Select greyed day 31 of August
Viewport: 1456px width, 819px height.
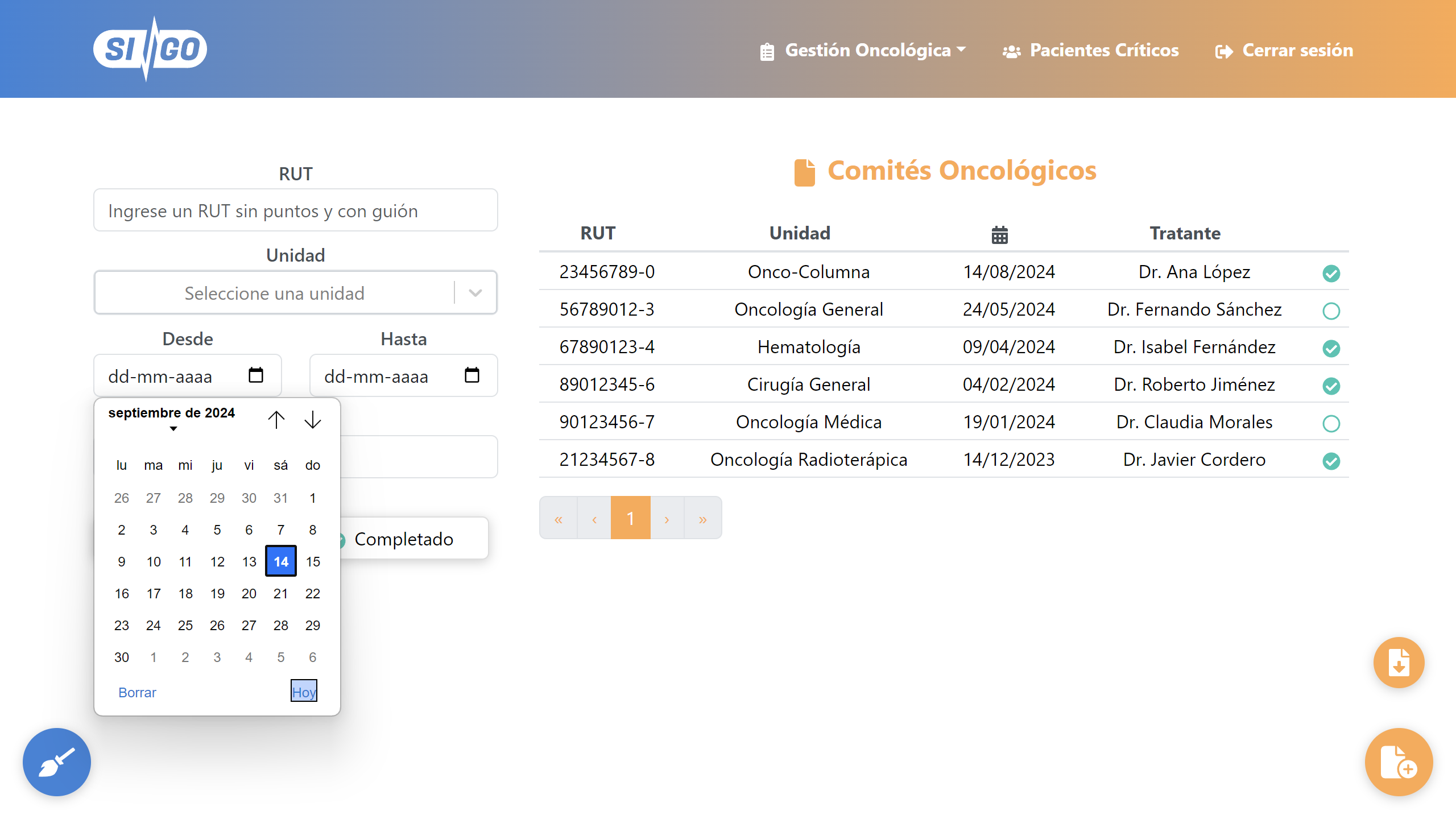point(281,498)
